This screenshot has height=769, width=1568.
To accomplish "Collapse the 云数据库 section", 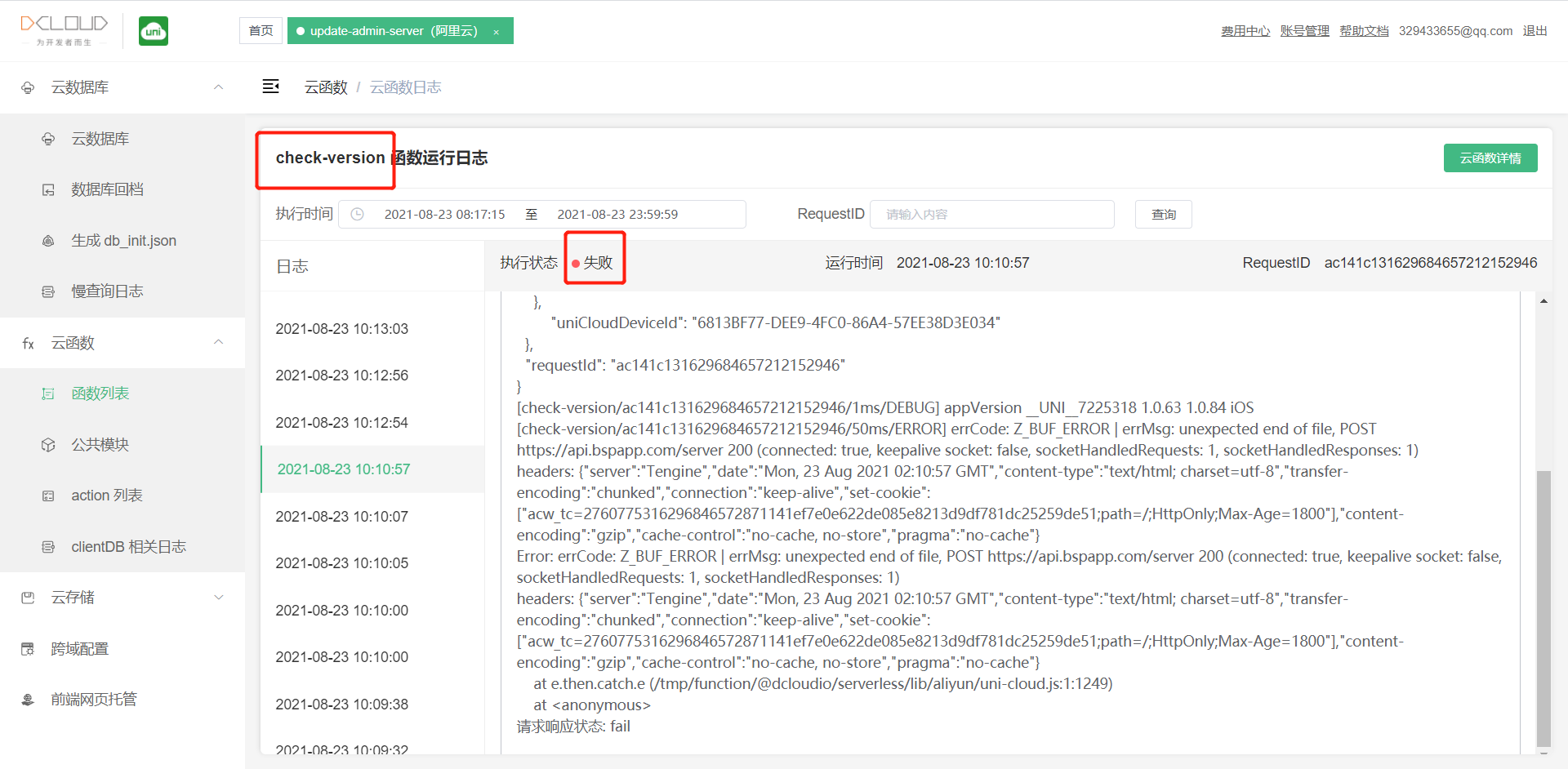I will coord(218,87).
